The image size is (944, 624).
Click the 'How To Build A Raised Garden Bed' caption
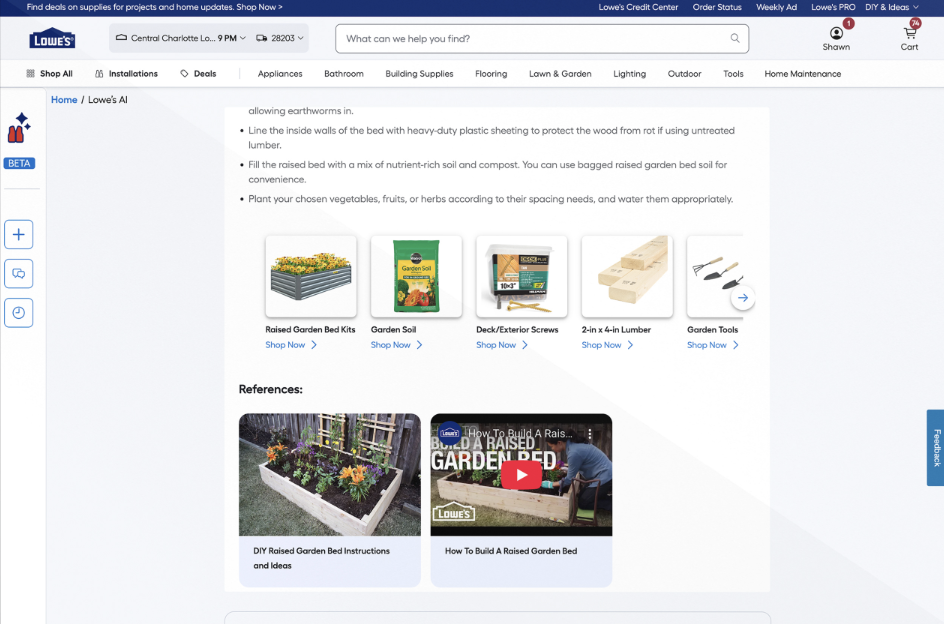(511, 551)
